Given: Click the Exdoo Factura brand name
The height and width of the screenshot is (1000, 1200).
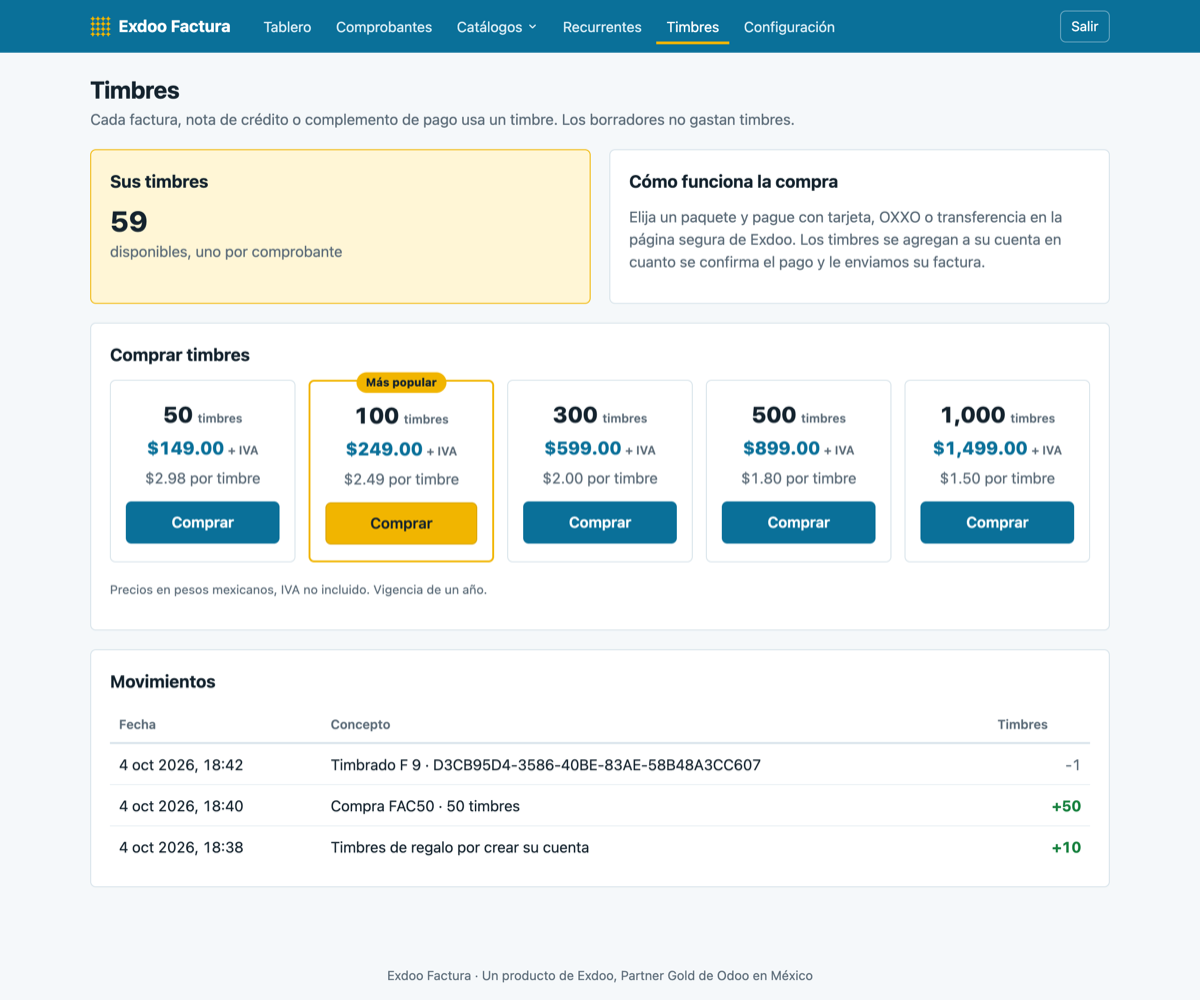Looking at the screenshot, I should (174, 27).
